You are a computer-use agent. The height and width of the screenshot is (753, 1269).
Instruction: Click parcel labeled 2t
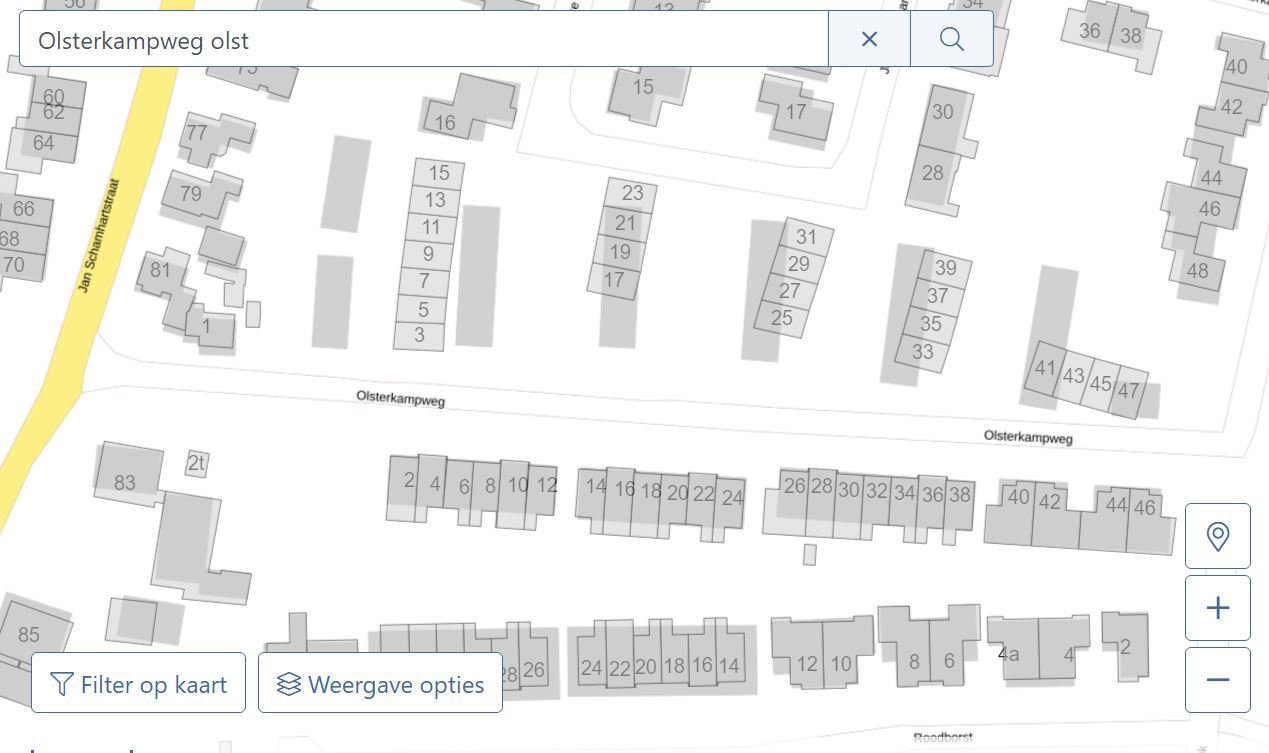[197, 463]
